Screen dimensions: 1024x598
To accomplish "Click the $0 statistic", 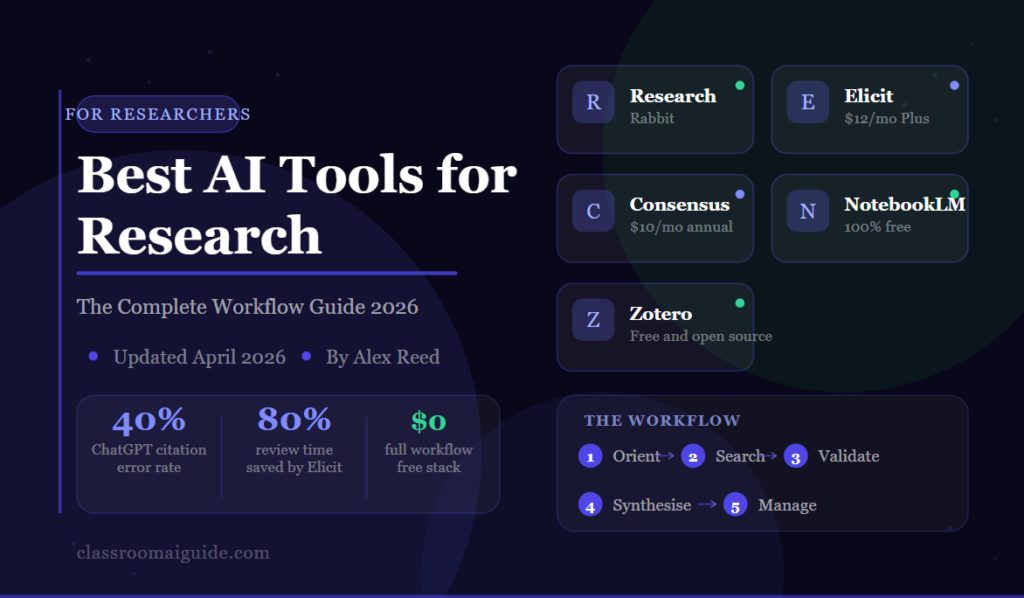I will [428, 421].
